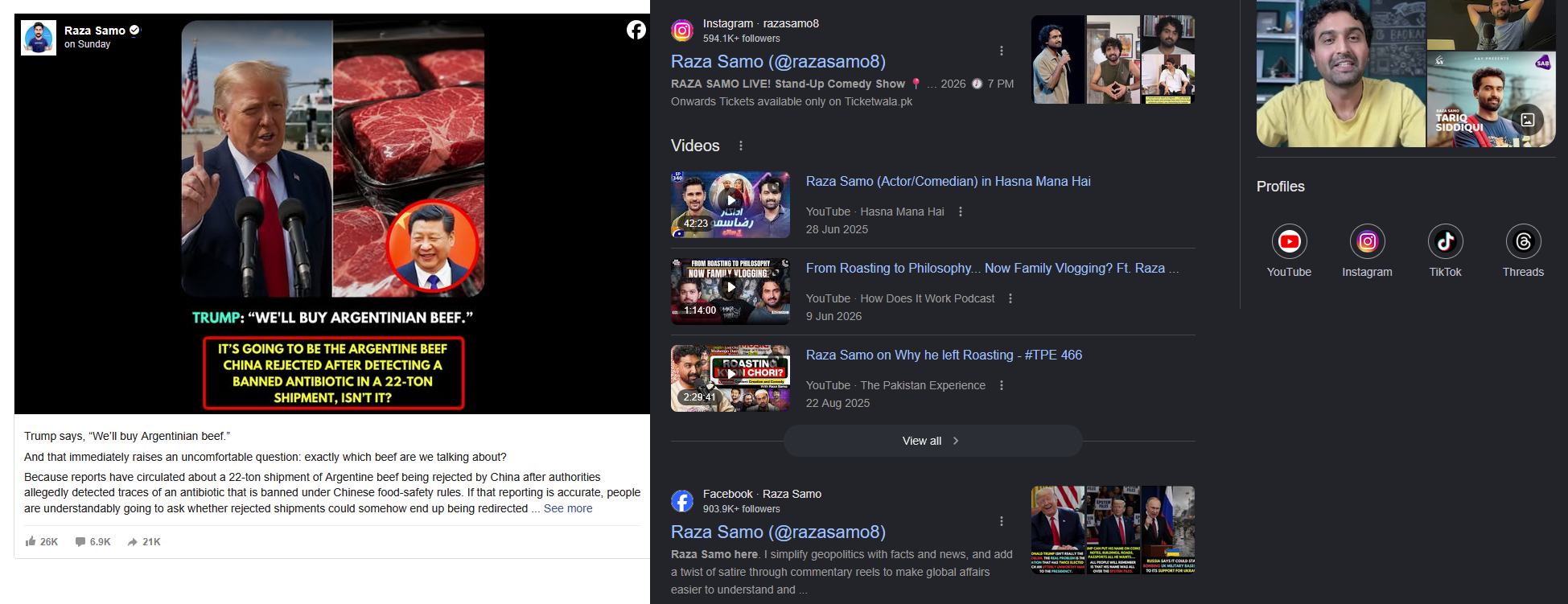The height and width of the screenshot is (604, 1568).
Task: Click the Facebook favicon of the Raza Samo result
Action: pos(682,501)
